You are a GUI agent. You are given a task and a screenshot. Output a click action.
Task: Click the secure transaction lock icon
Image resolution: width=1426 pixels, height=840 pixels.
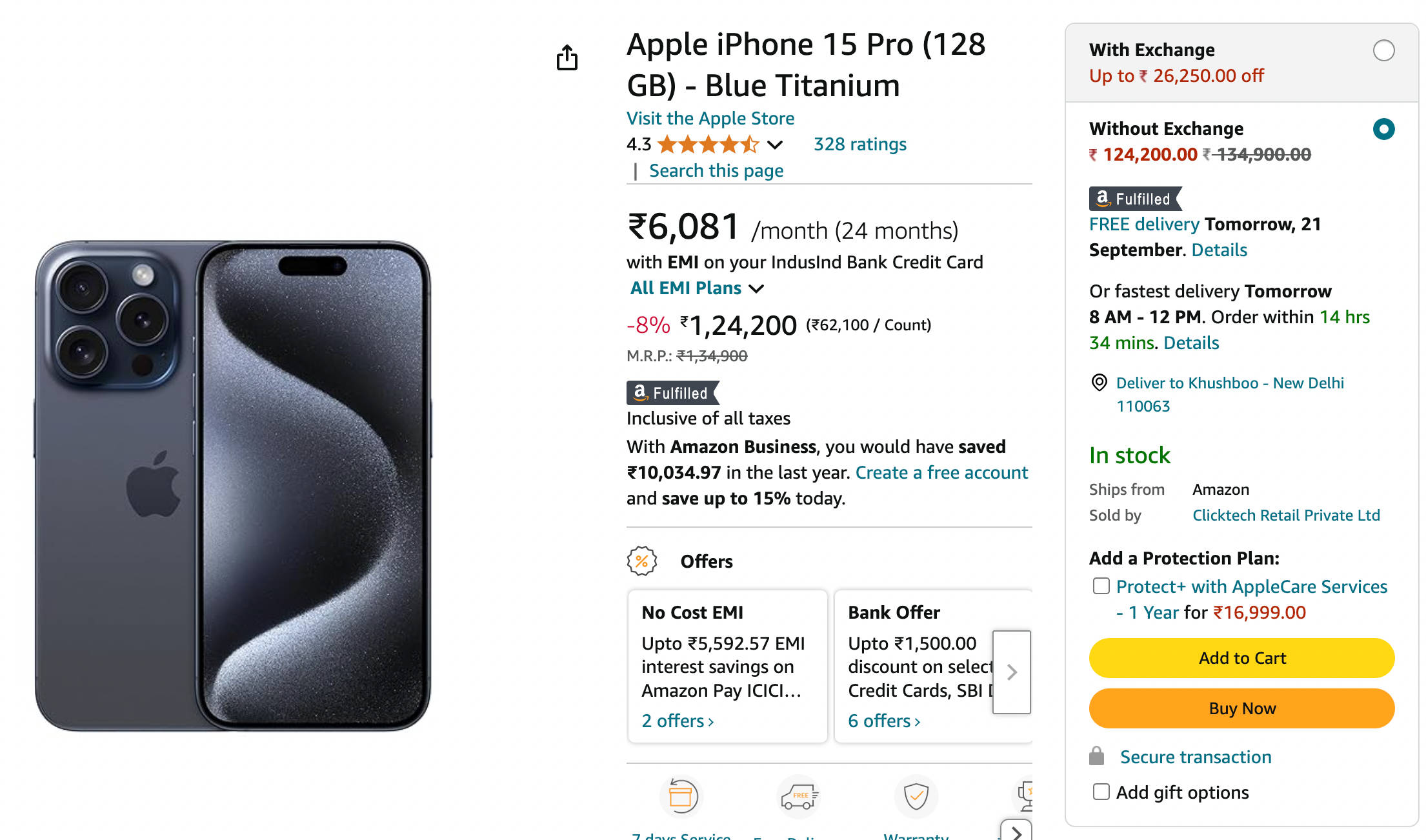[x=1097, y=756]
